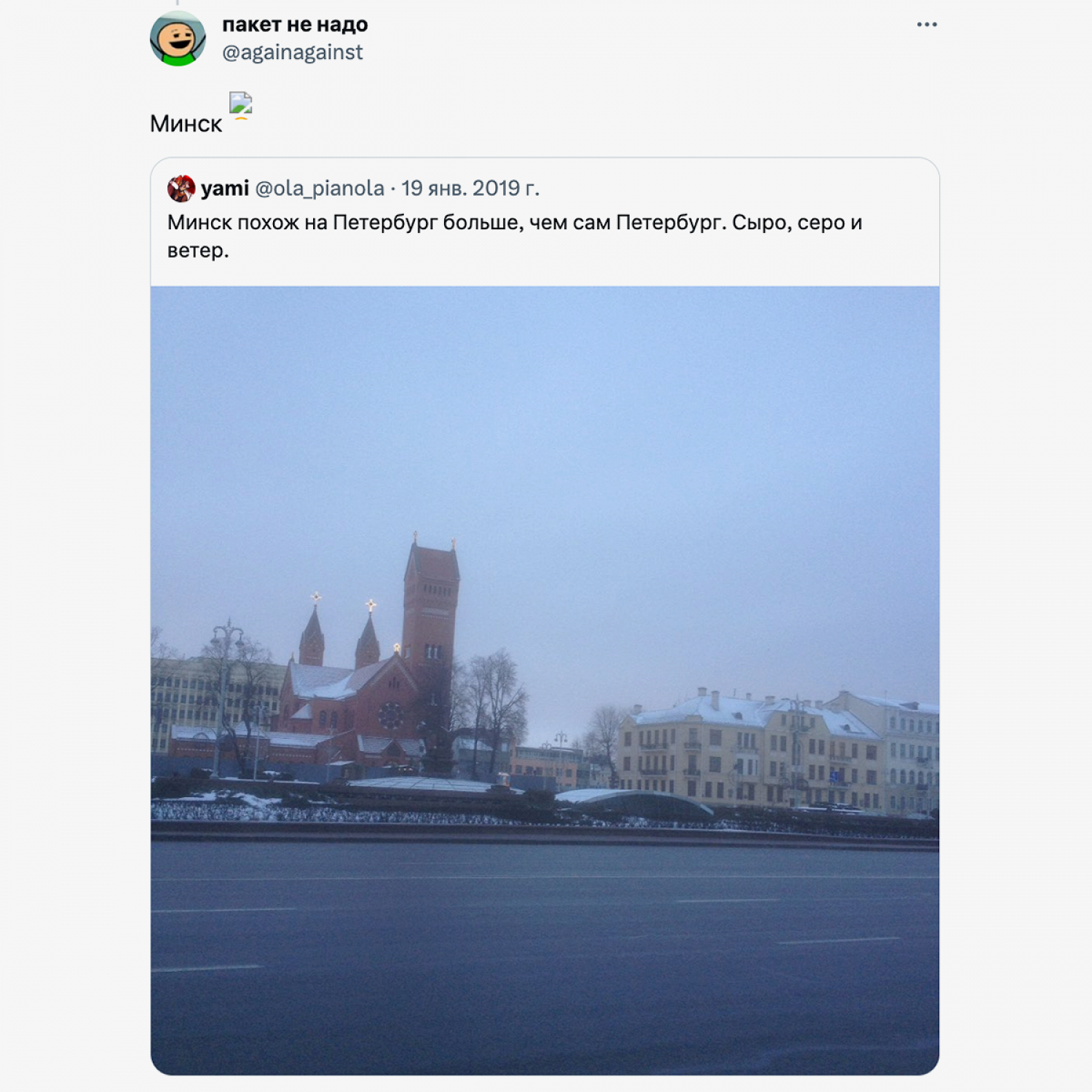Viewport: 1092px width, 1092px height.
Task: Open the quoted tweet text about Петербург
Action: 515,236
